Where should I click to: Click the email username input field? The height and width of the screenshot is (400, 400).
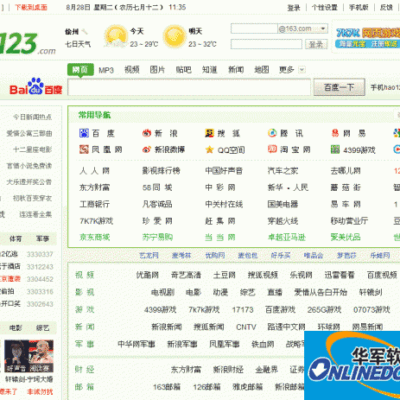point(254,29)
